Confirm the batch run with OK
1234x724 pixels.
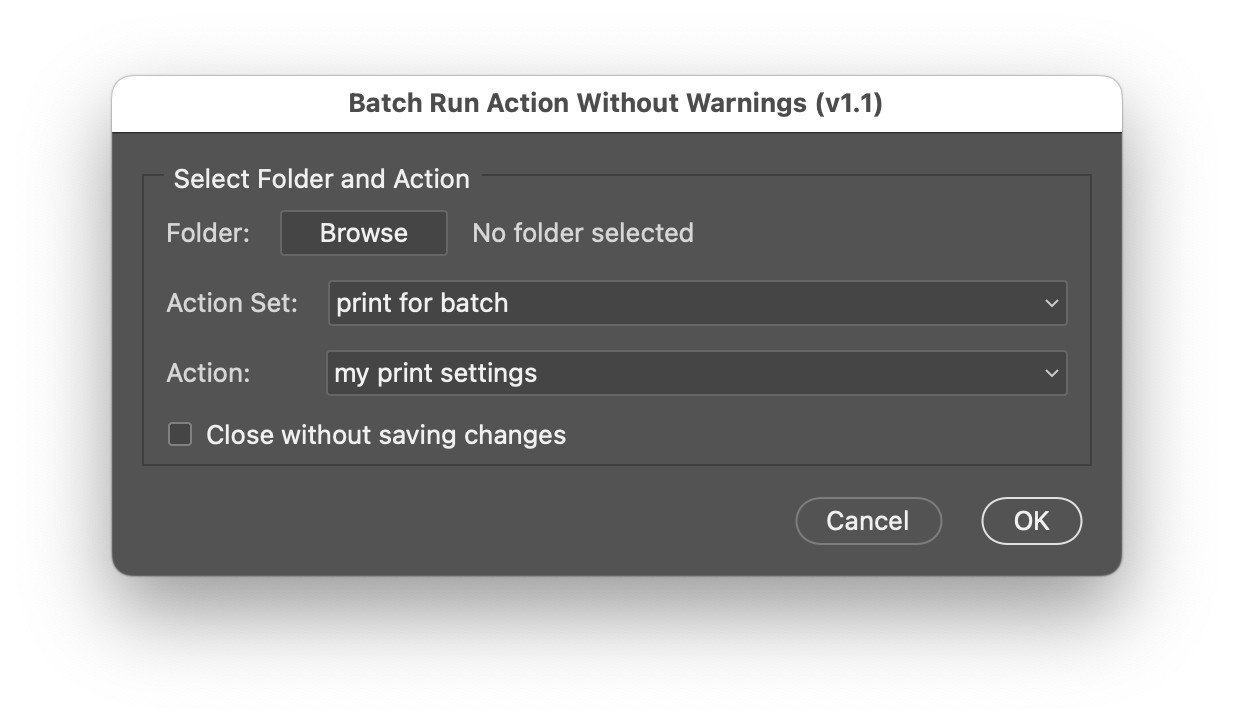coord(1031,520)
